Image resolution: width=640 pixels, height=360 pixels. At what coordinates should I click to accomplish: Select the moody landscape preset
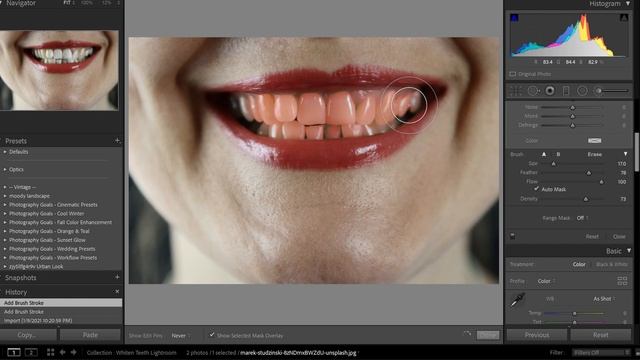tap(29, 196)
